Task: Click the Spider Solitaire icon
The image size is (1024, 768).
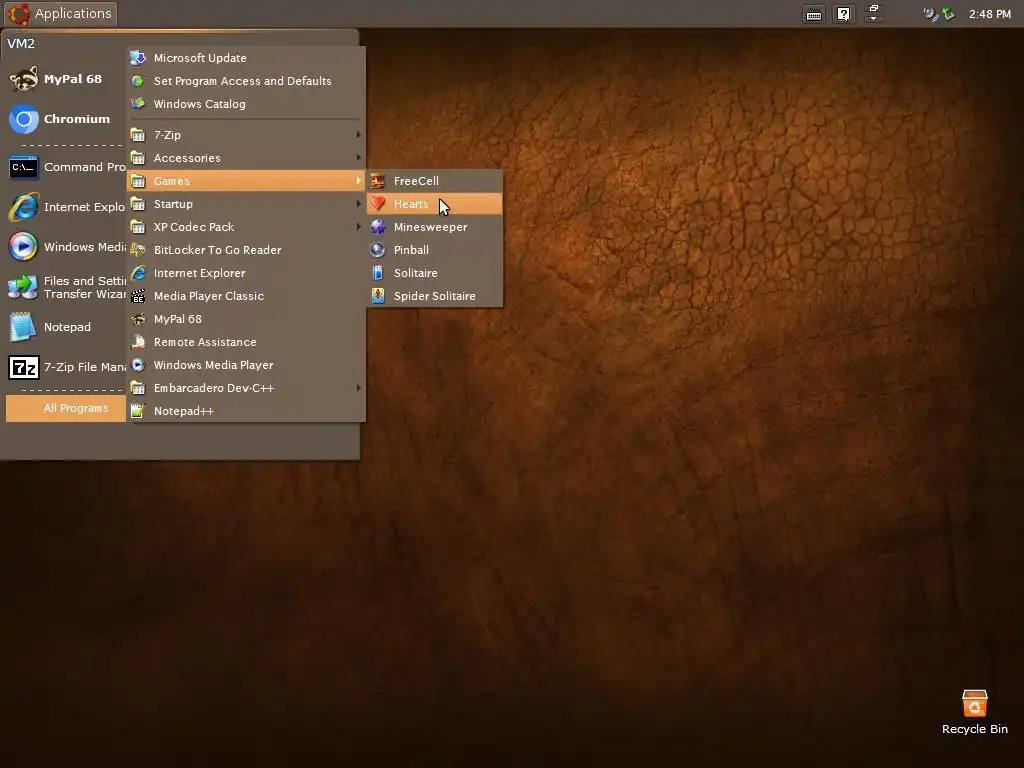Action: (377, 296)
